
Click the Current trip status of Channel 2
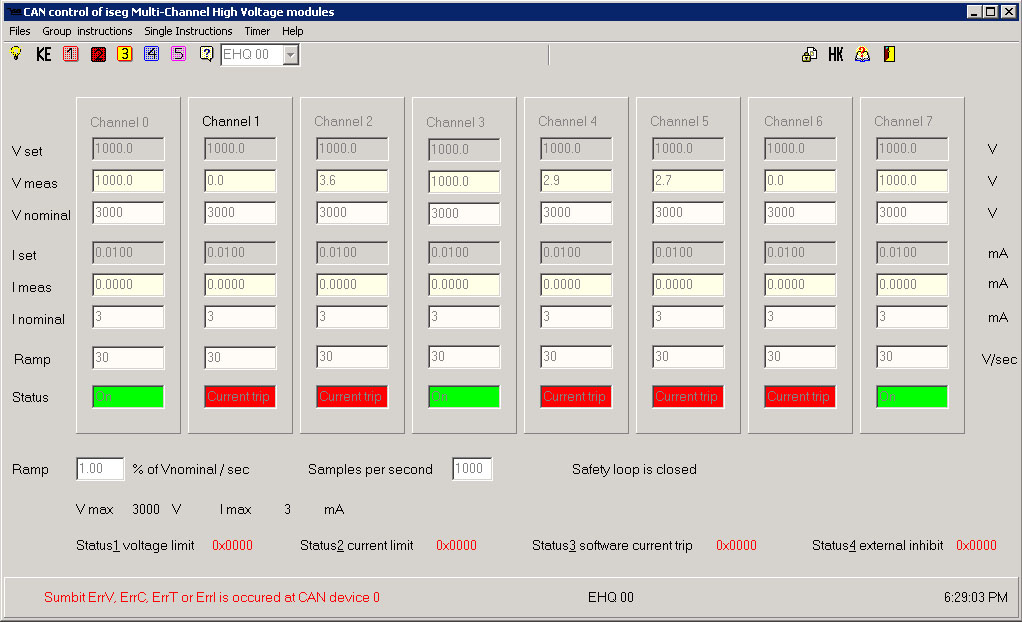tap(352, 396)
